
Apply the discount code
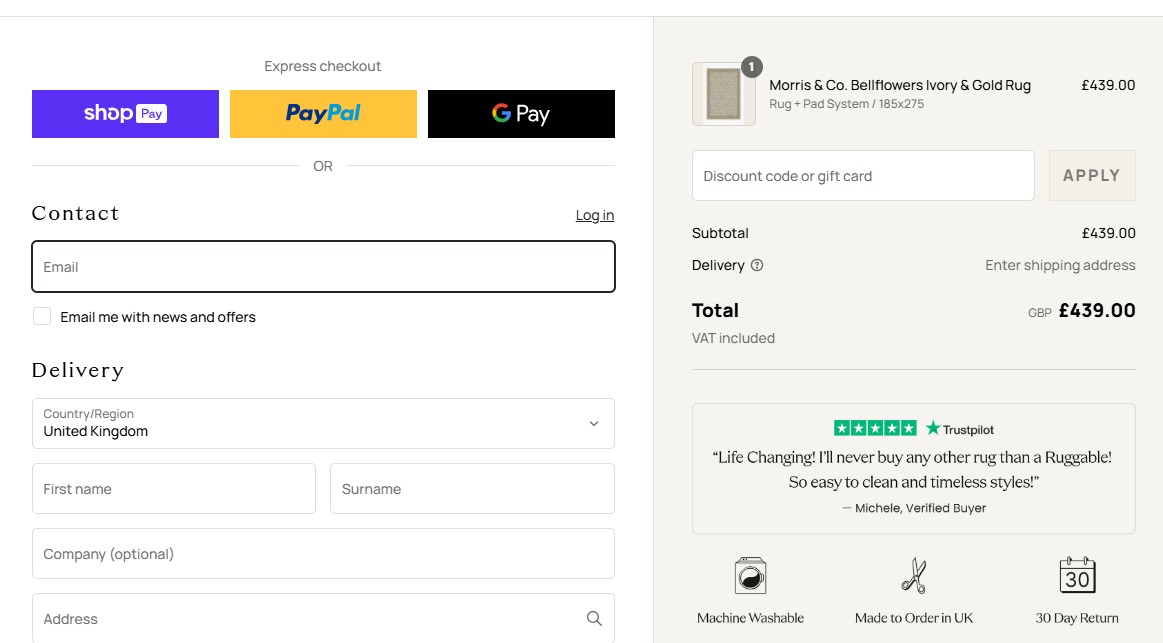tap(1091, 175)
